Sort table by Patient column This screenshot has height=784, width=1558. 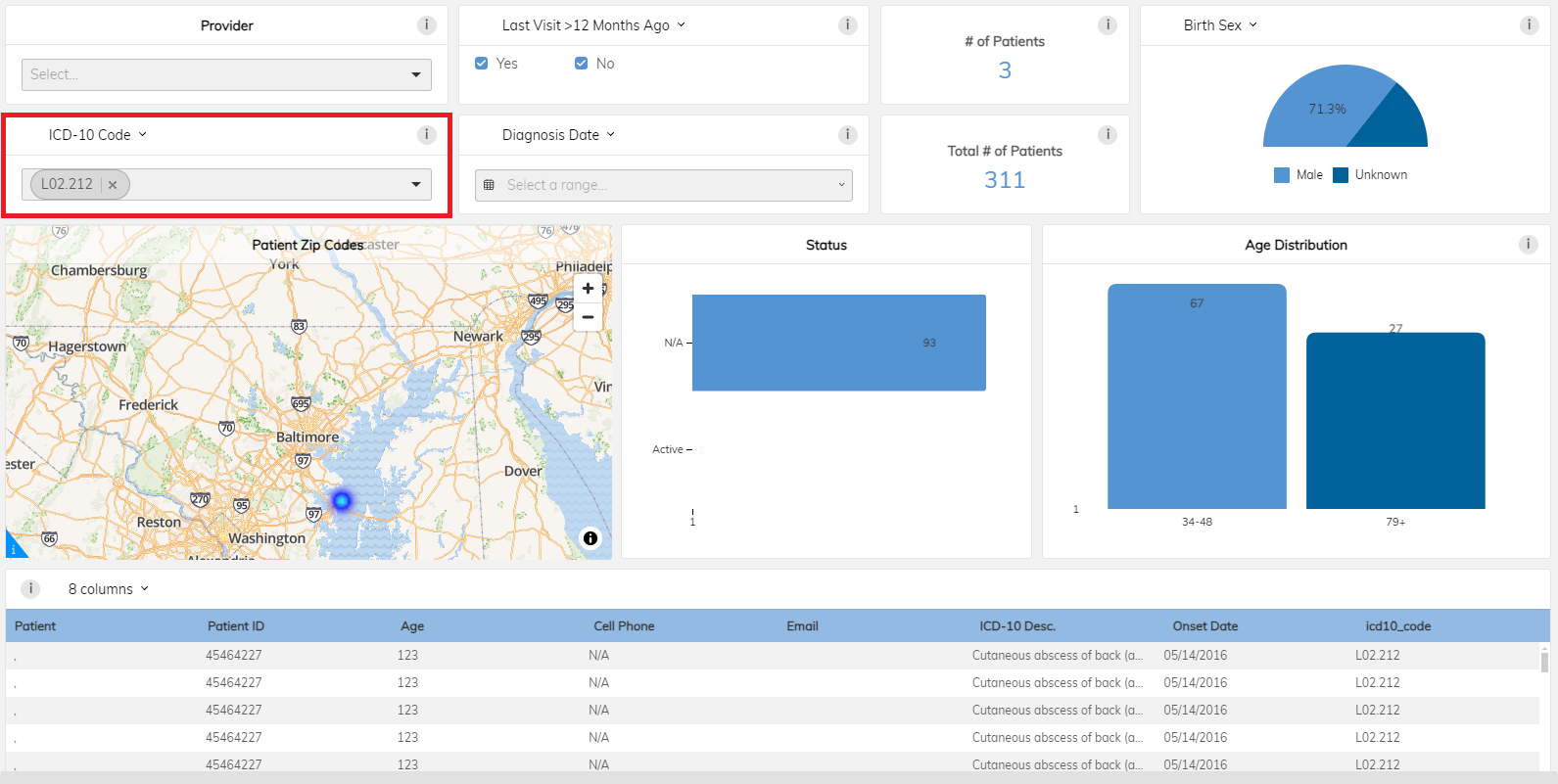tap(35, 626)
